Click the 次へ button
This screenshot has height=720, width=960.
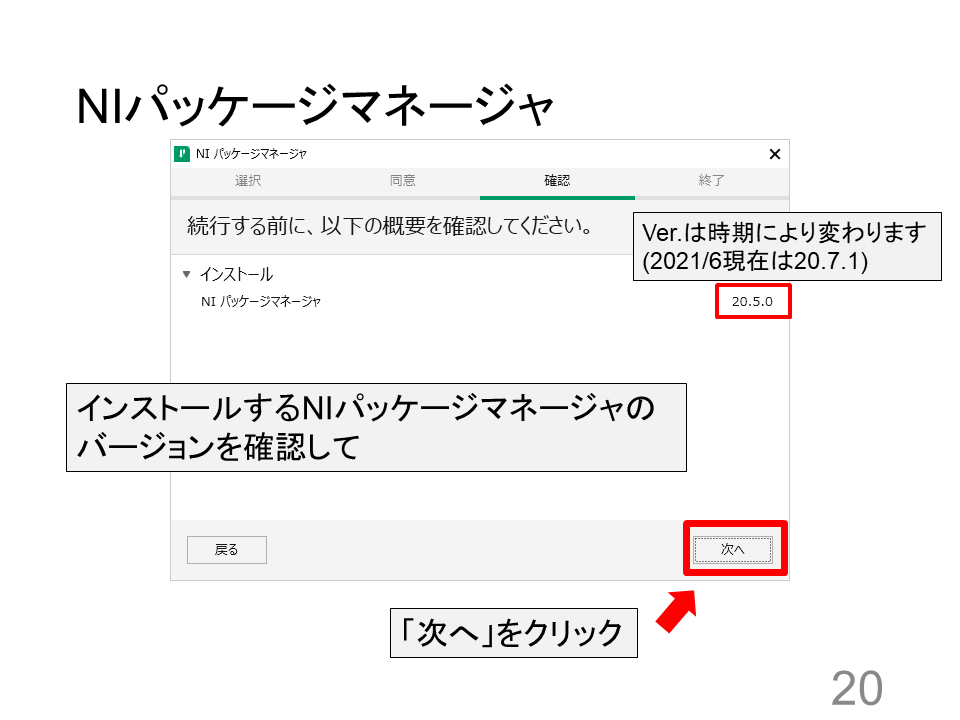(733, 549)
